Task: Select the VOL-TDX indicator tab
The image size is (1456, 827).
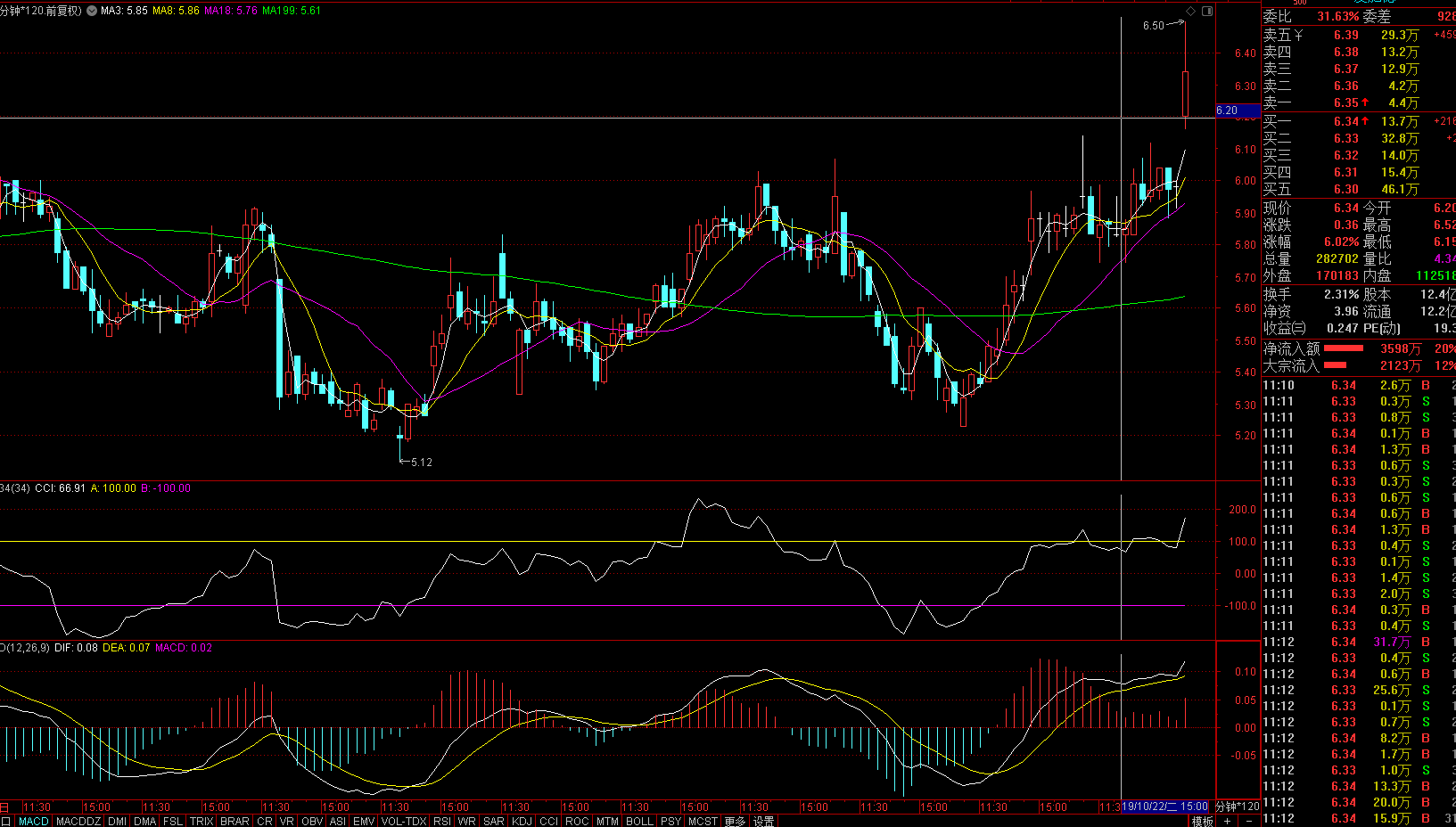Action: 404,821
